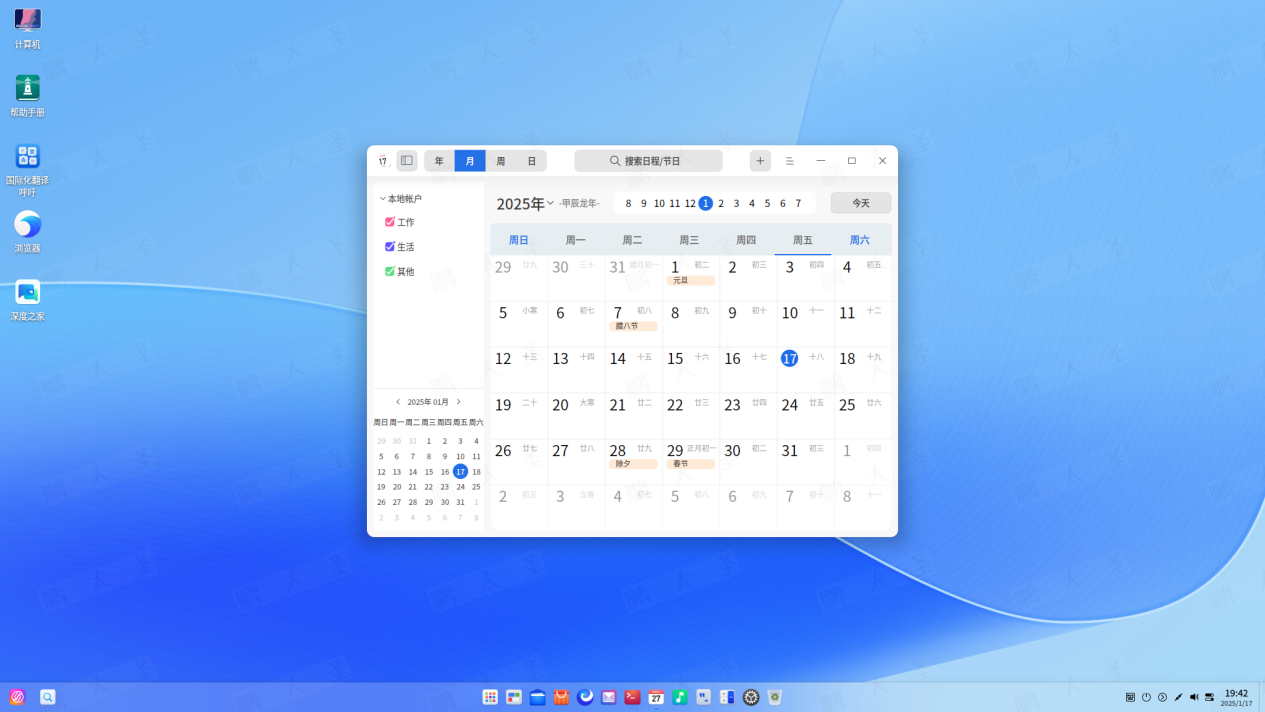Click the 周五 column header
Screen dimensions: 1265x712
point(803,240)
